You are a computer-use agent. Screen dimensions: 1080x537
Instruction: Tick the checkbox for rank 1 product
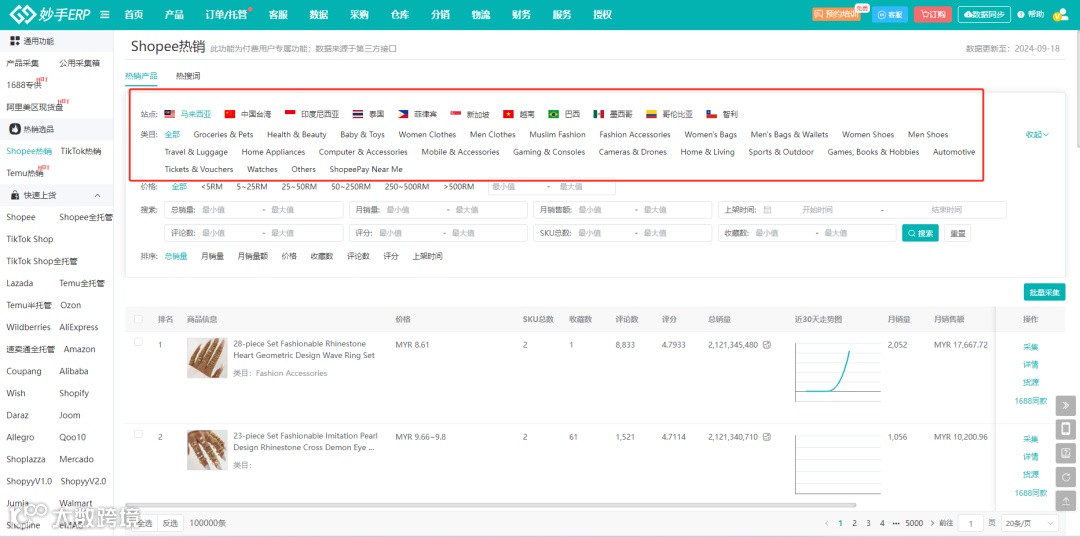pos(138,342)
